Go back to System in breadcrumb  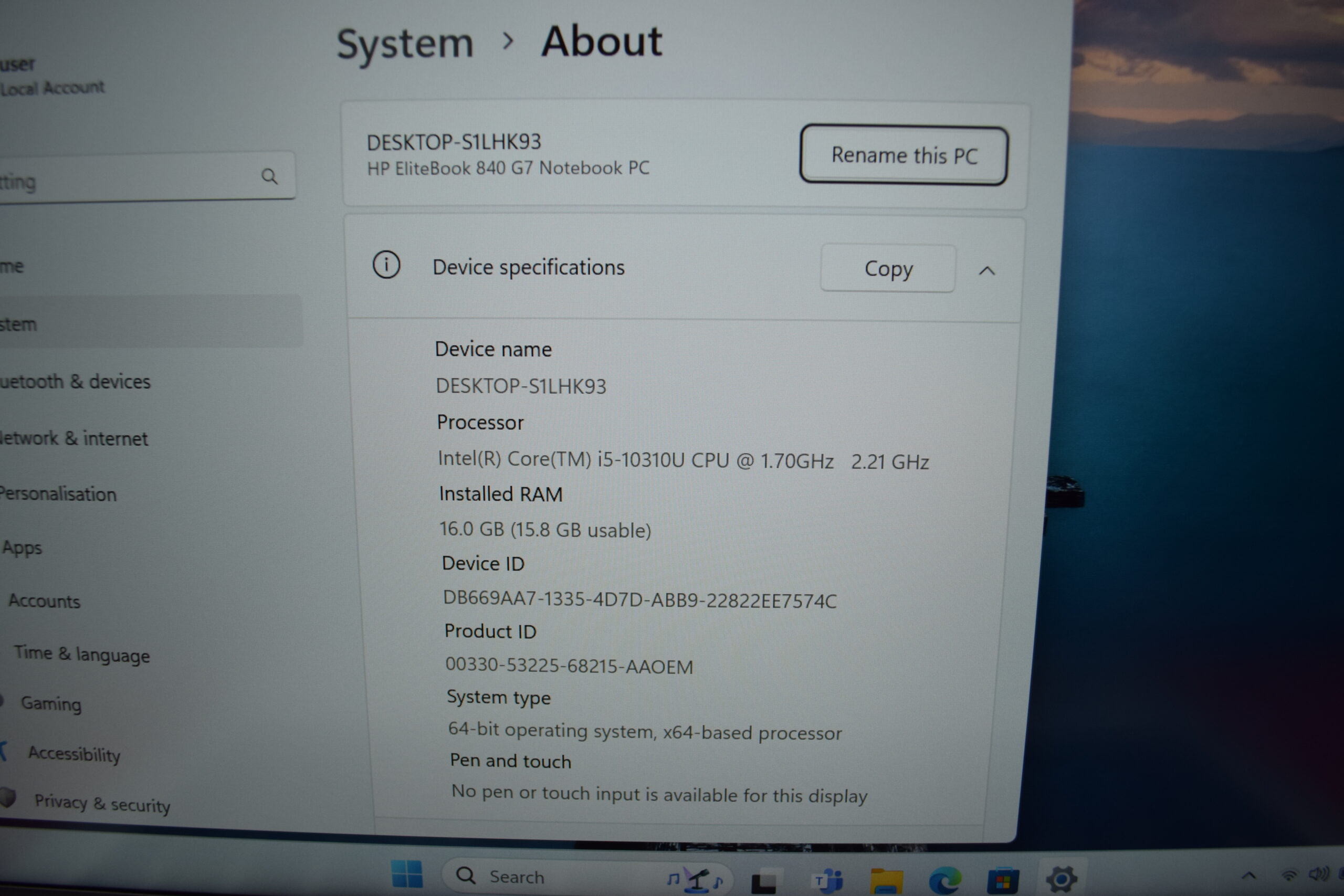click(405, 44)
